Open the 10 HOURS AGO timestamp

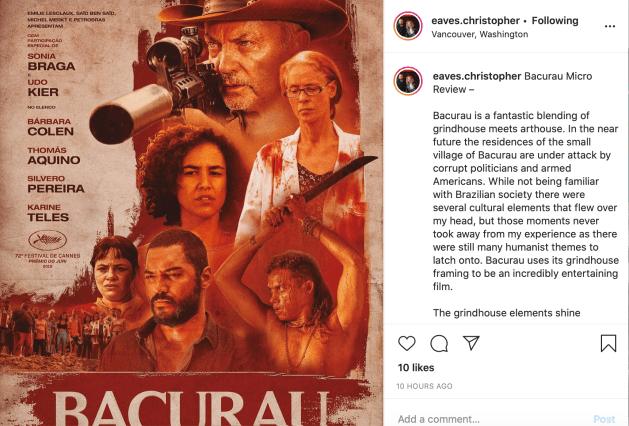pos(424,386)
